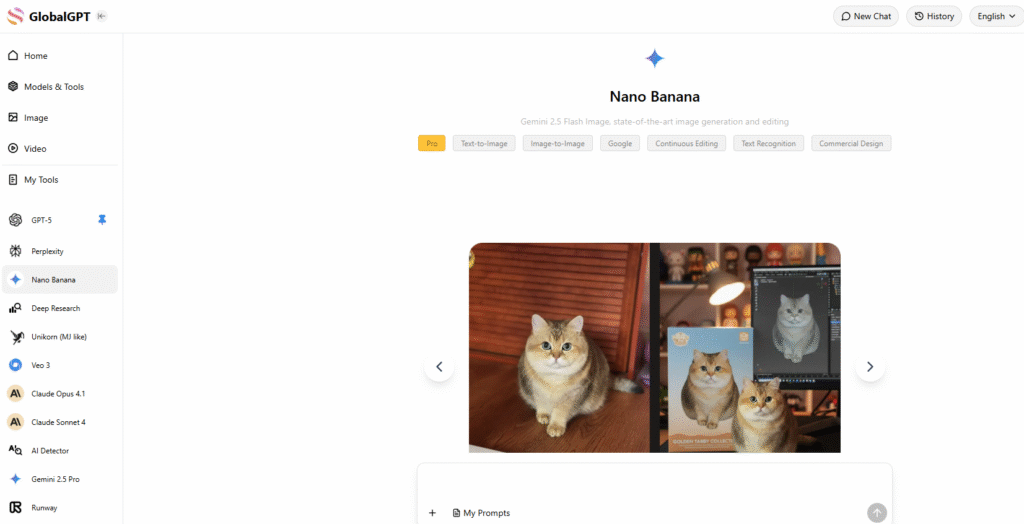
Task: Start a New Chat
Action: (865, 16)
